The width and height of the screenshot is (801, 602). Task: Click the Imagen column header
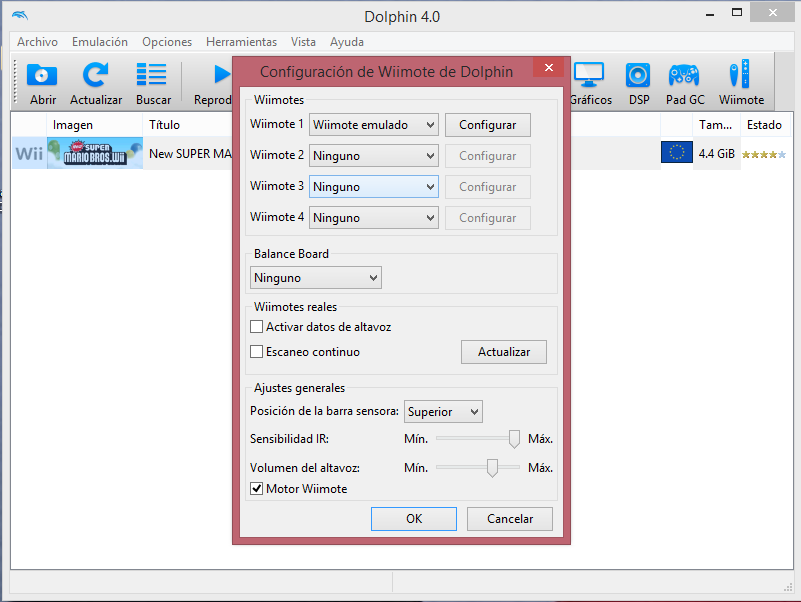point(95,125)
